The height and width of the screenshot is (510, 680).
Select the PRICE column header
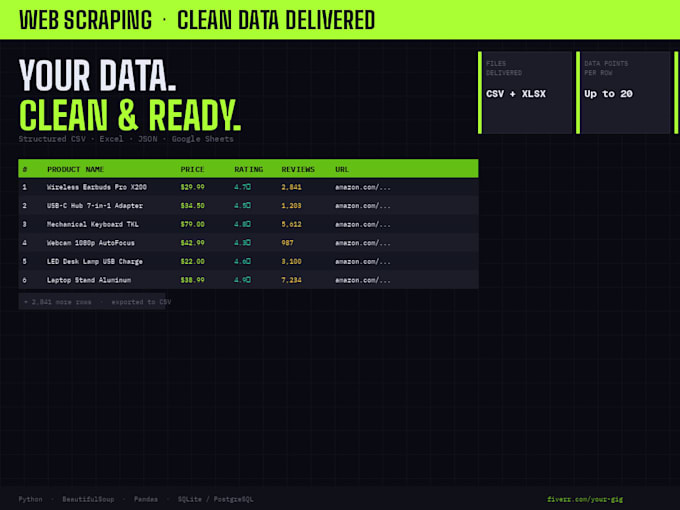pos(192,169)
